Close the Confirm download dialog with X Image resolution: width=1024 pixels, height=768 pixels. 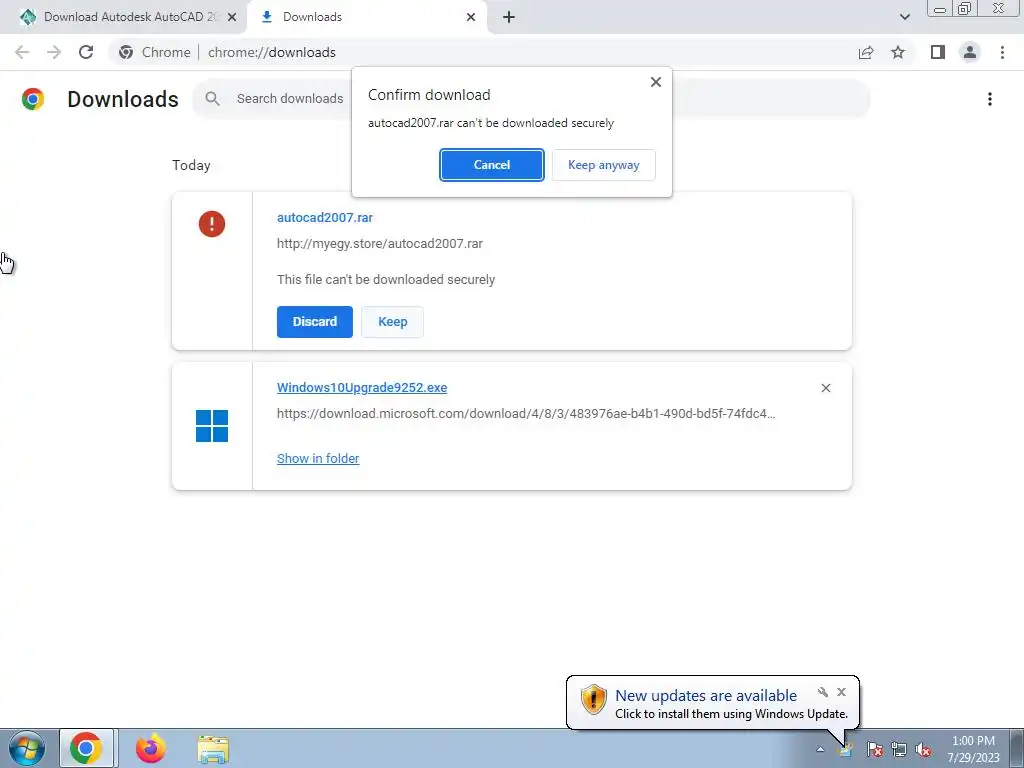coord(656,82)
